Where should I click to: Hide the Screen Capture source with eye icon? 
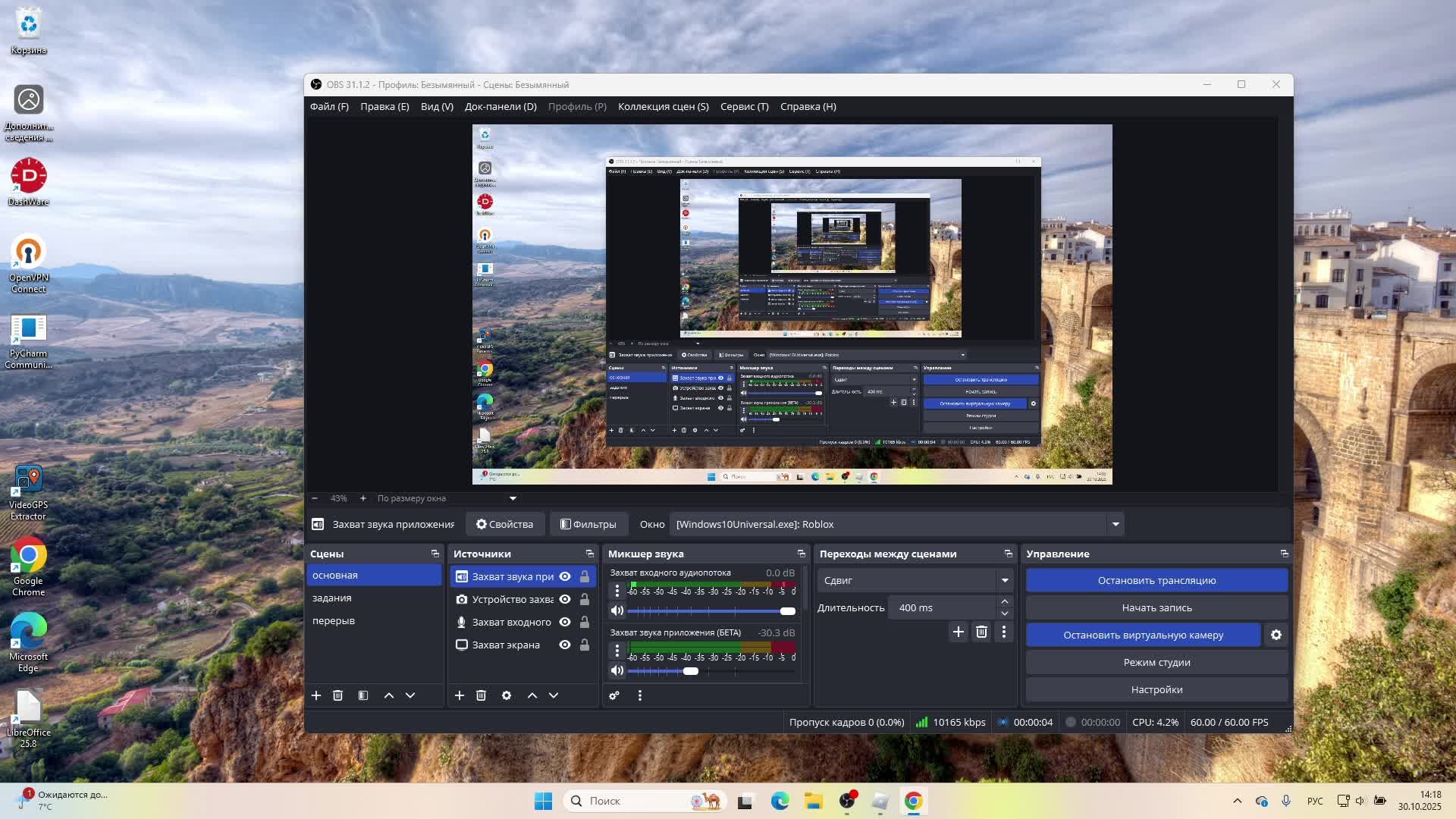tap(565, 645)
